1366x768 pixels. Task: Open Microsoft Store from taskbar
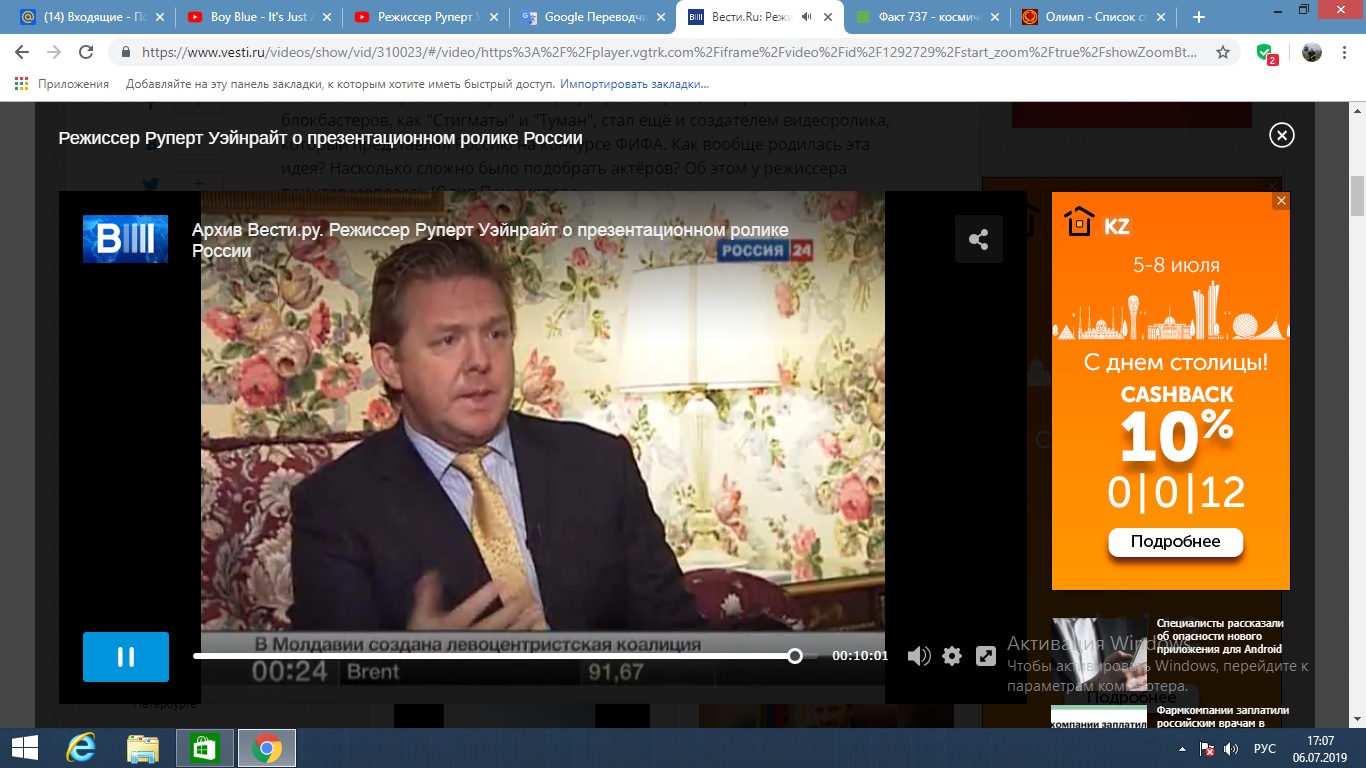tap(204, 747)
